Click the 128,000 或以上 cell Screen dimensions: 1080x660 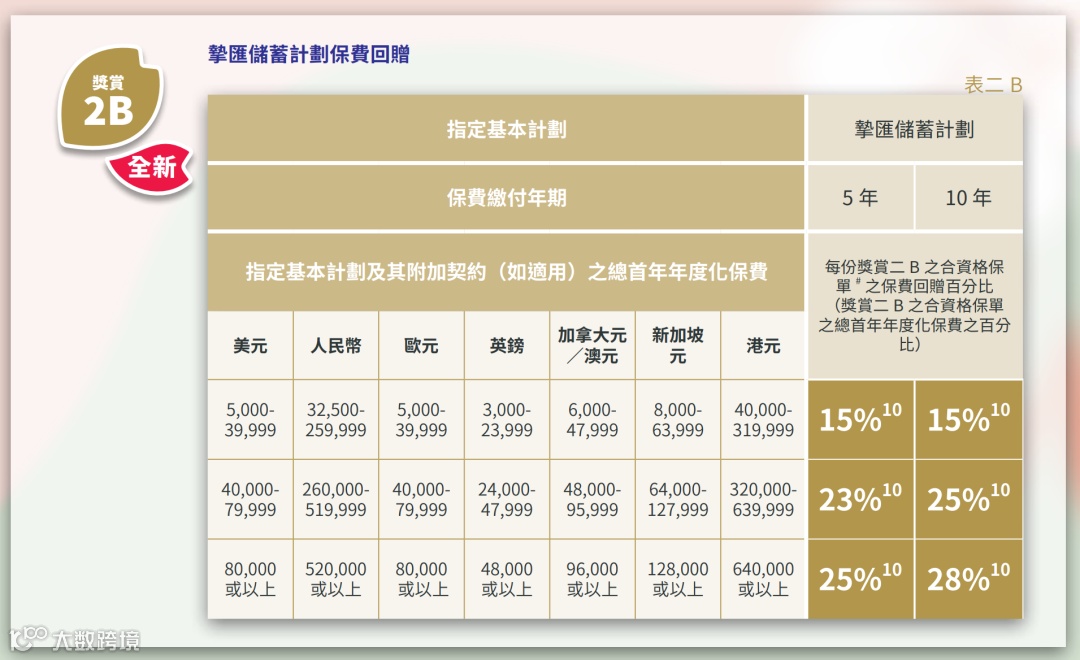point(678,579)
